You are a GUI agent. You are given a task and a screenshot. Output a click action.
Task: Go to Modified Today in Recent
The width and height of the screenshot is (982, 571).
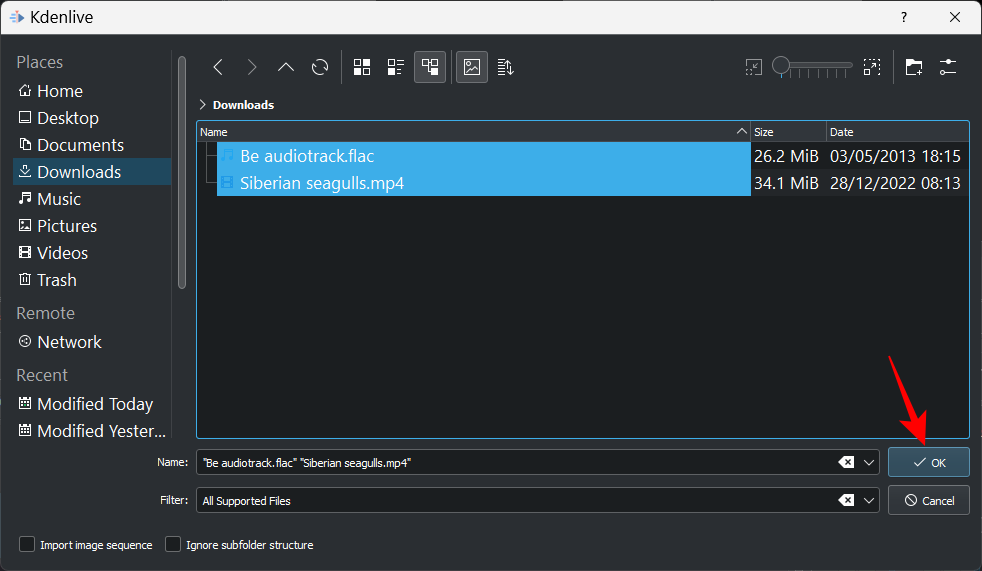pyautogui.click(x=94, y=404)
